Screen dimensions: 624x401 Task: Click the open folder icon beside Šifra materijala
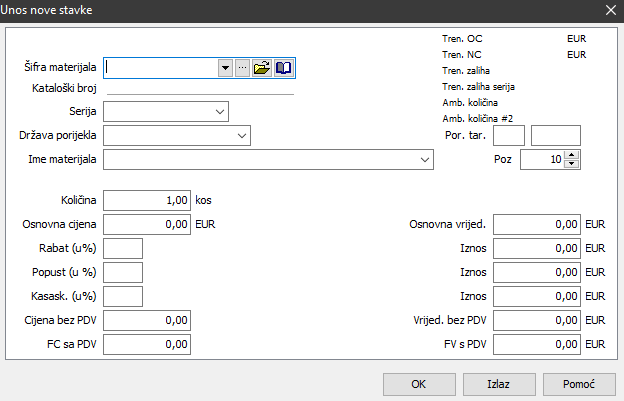tap(262, 67)
